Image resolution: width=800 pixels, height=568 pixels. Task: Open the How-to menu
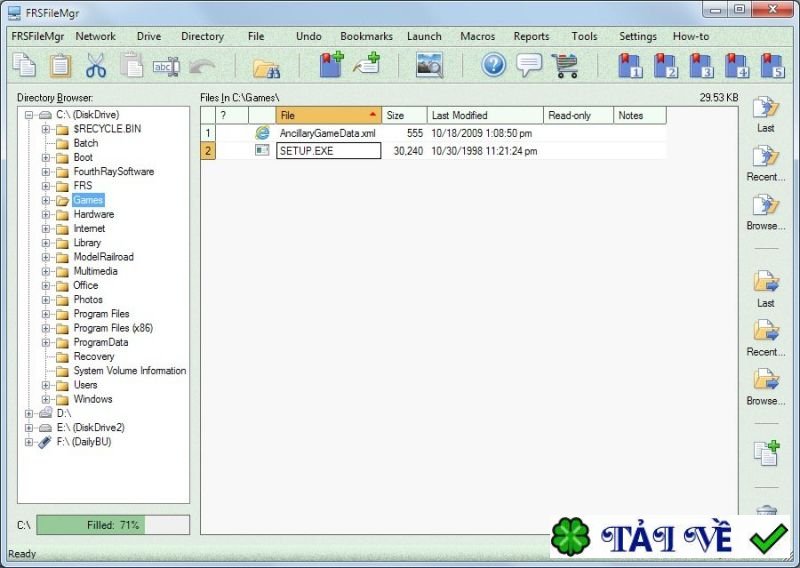[x=691, y=36]
